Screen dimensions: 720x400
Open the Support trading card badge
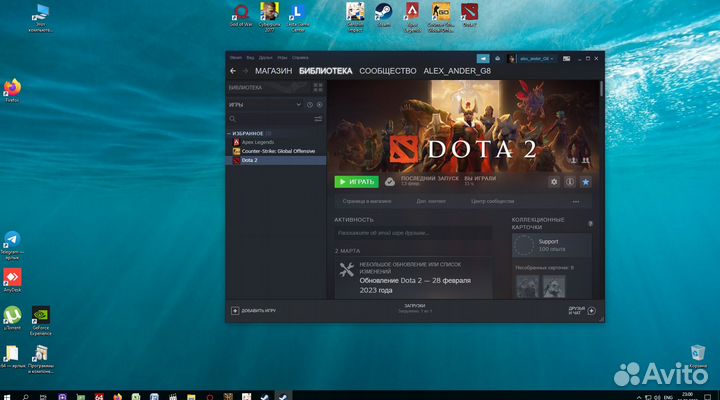pos(552,245)
